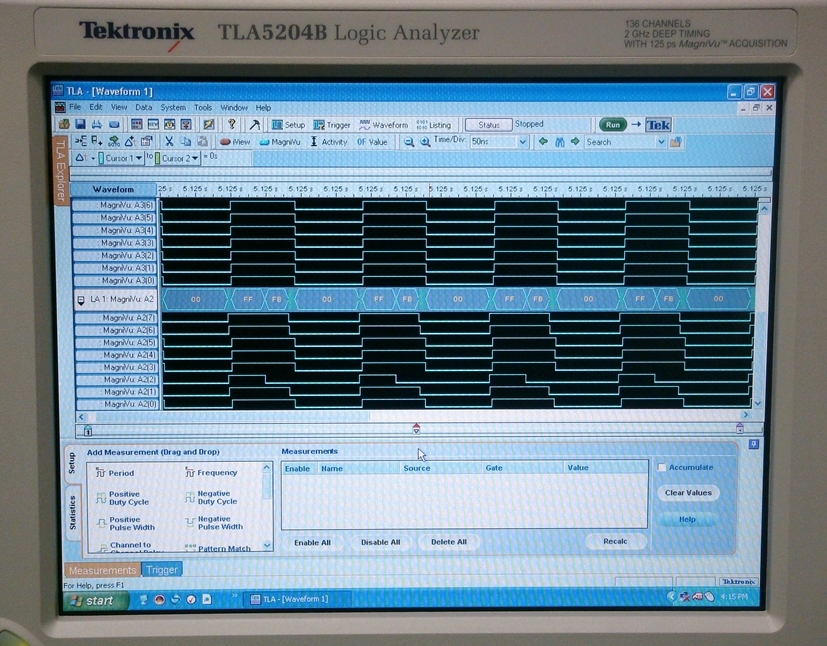This screenshot has width=827, height=646.
Task: Open the delta-time measurement dropdown arrow
Action: click(93, 158)
